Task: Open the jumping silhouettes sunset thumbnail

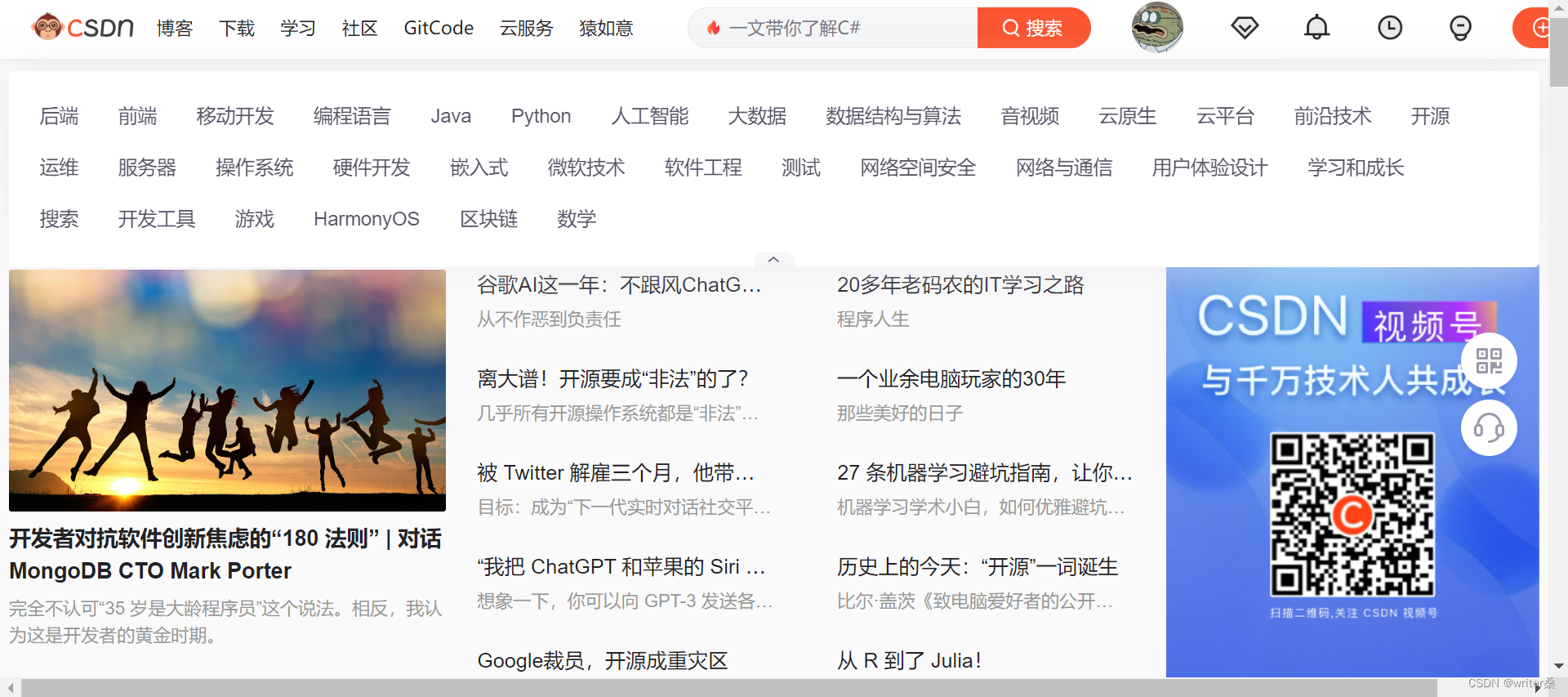Action: coord(227,391)
